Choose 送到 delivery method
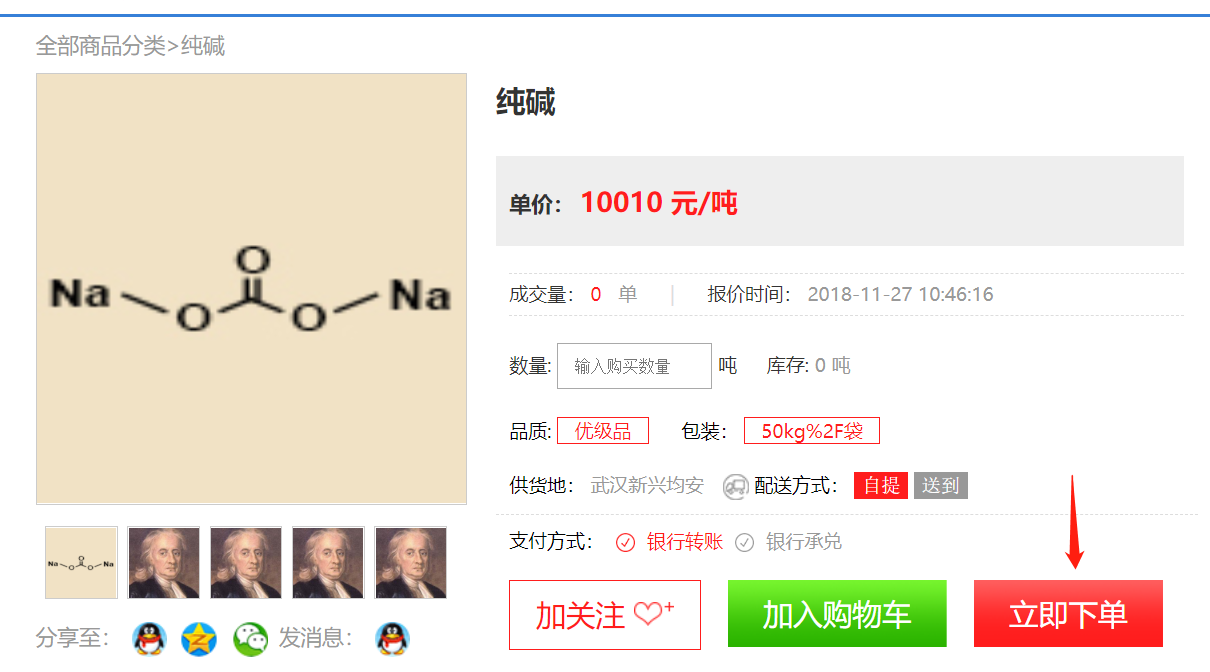1210x672 pixels. (940, 486)
